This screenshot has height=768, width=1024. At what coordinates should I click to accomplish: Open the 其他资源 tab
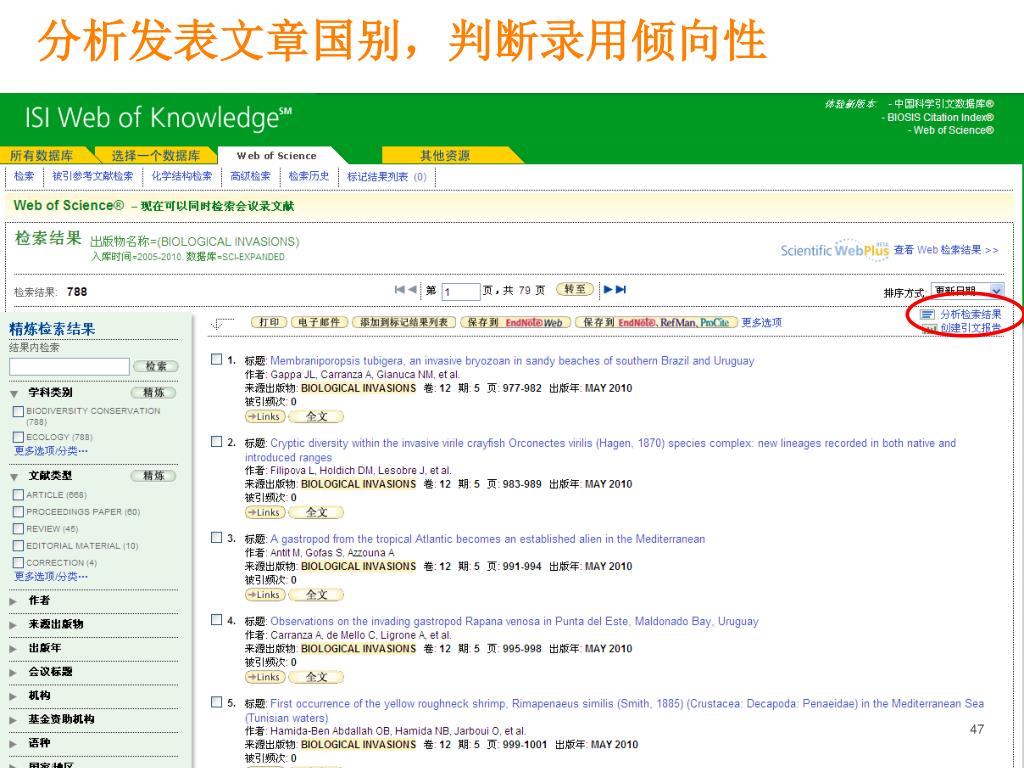(x=445, y=155)
